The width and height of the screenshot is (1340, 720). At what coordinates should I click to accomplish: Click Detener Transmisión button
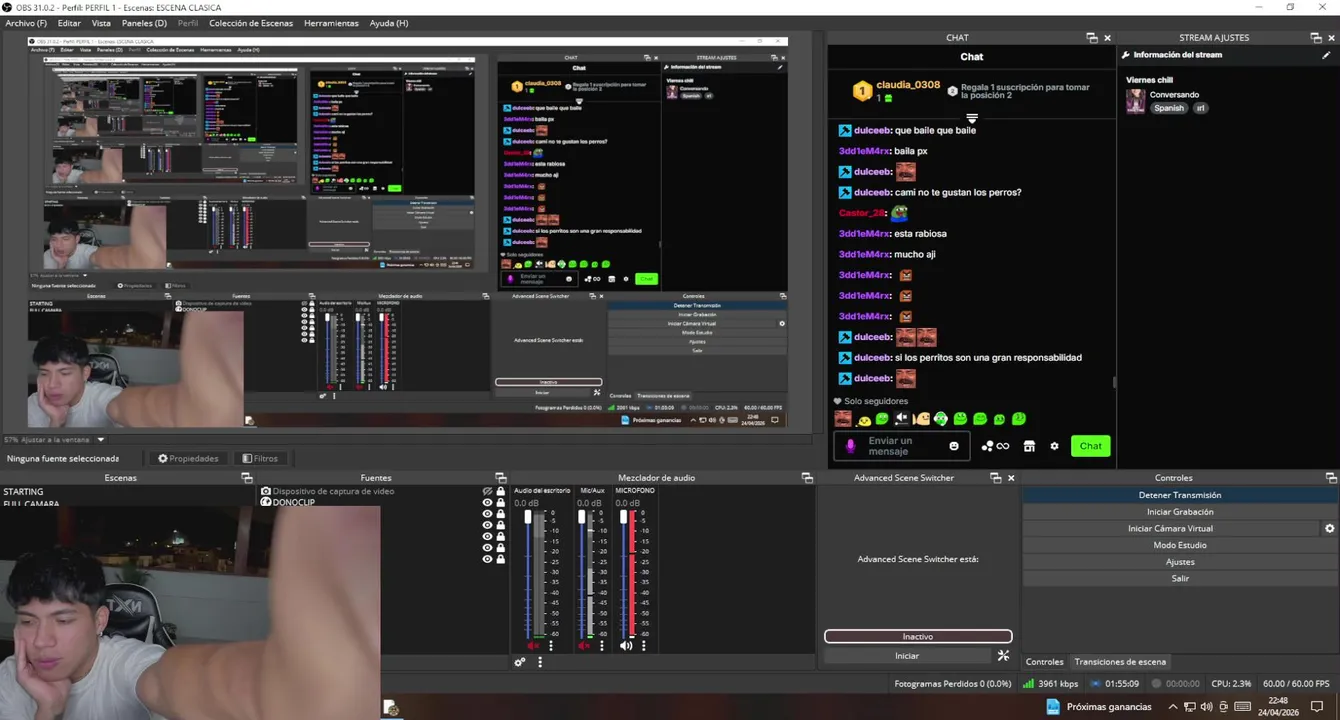1180,495
